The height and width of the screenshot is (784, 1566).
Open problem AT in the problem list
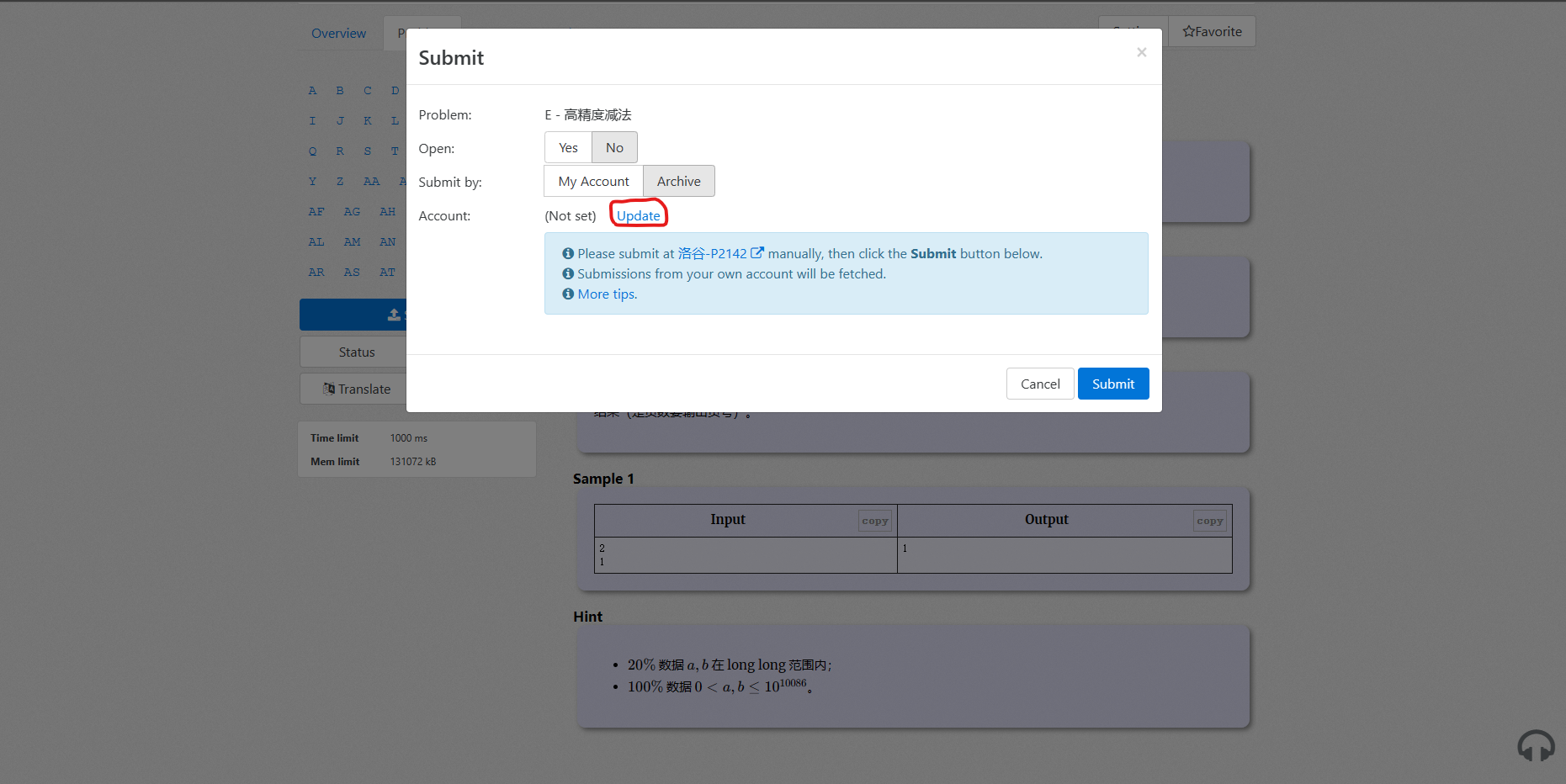(x=387, y=272)
